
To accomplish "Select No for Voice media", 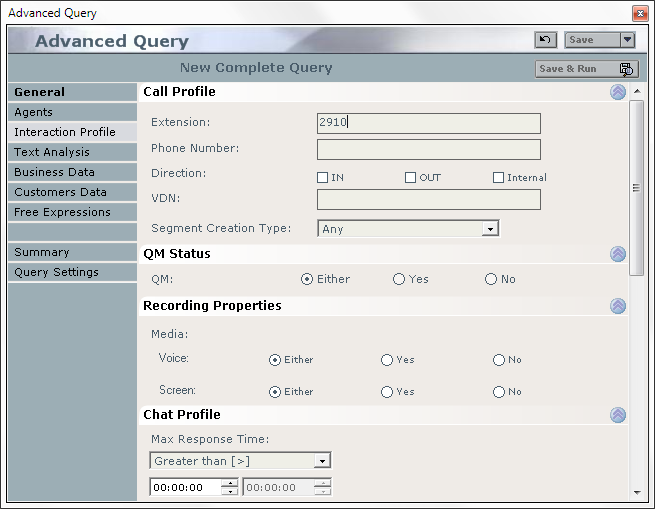I will pyautogui.click(x=499, y=360).
